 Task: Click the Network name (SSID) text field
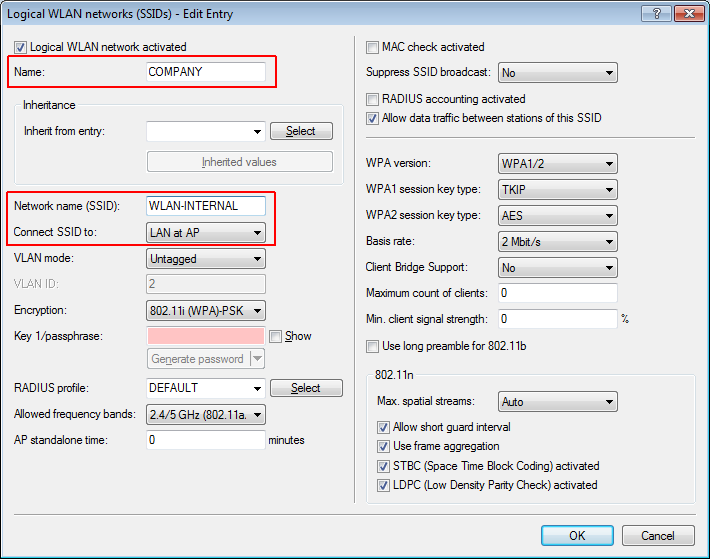[x=205, y=206]
